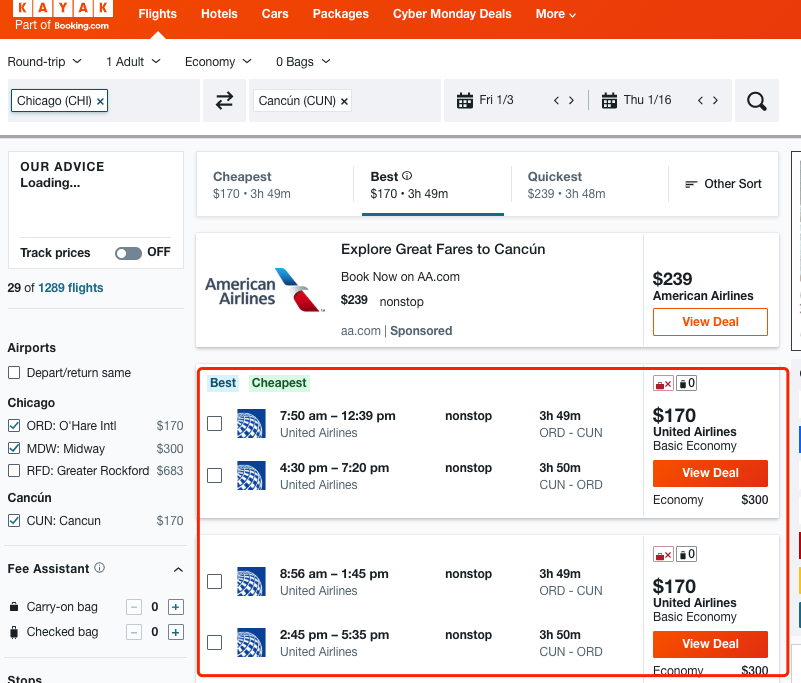Open the 0 Bags dropdown

tap(303, 62)
